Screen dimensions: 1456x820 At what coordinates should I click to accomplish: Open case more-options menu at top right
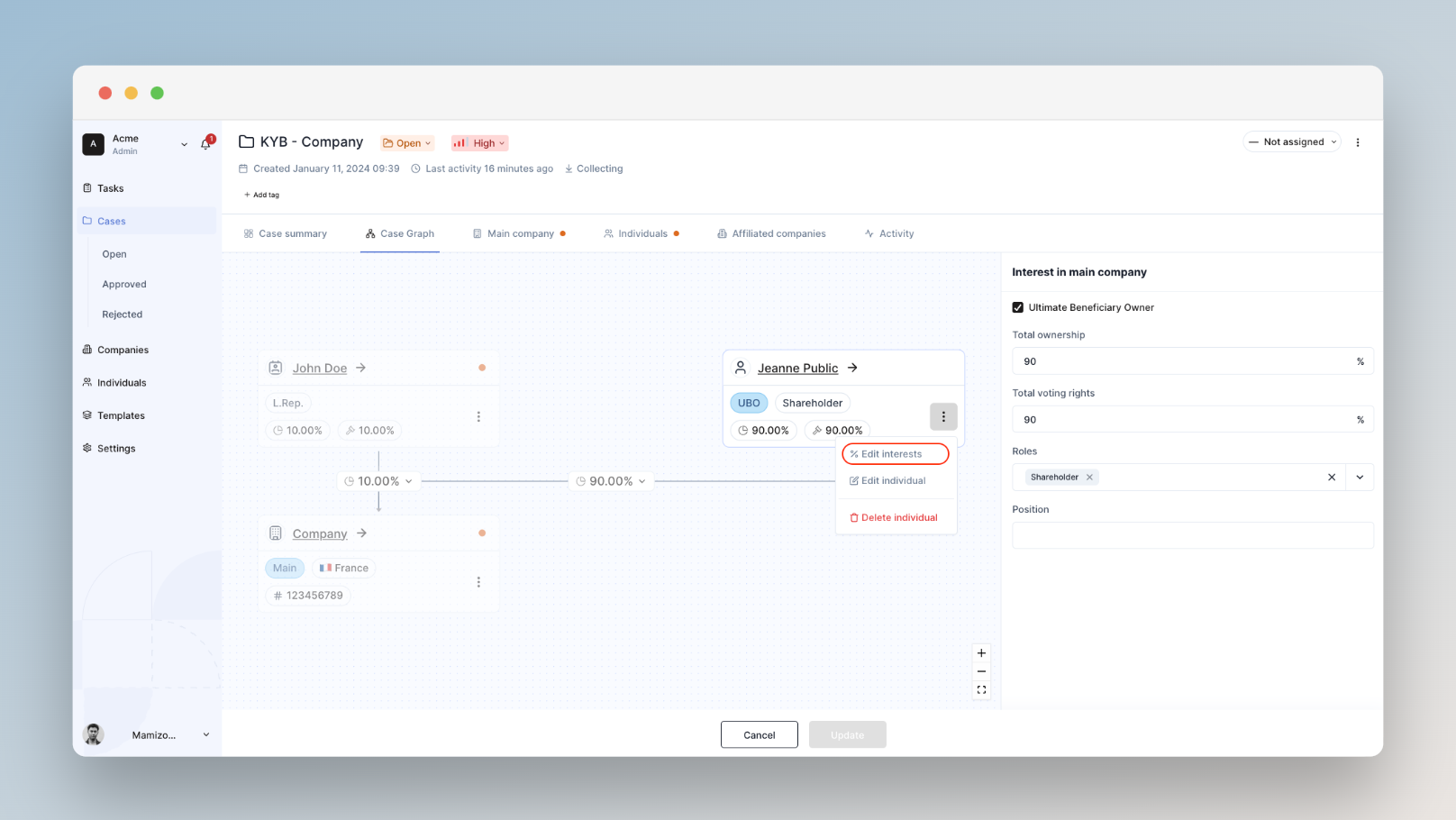tap(1358, 142)
